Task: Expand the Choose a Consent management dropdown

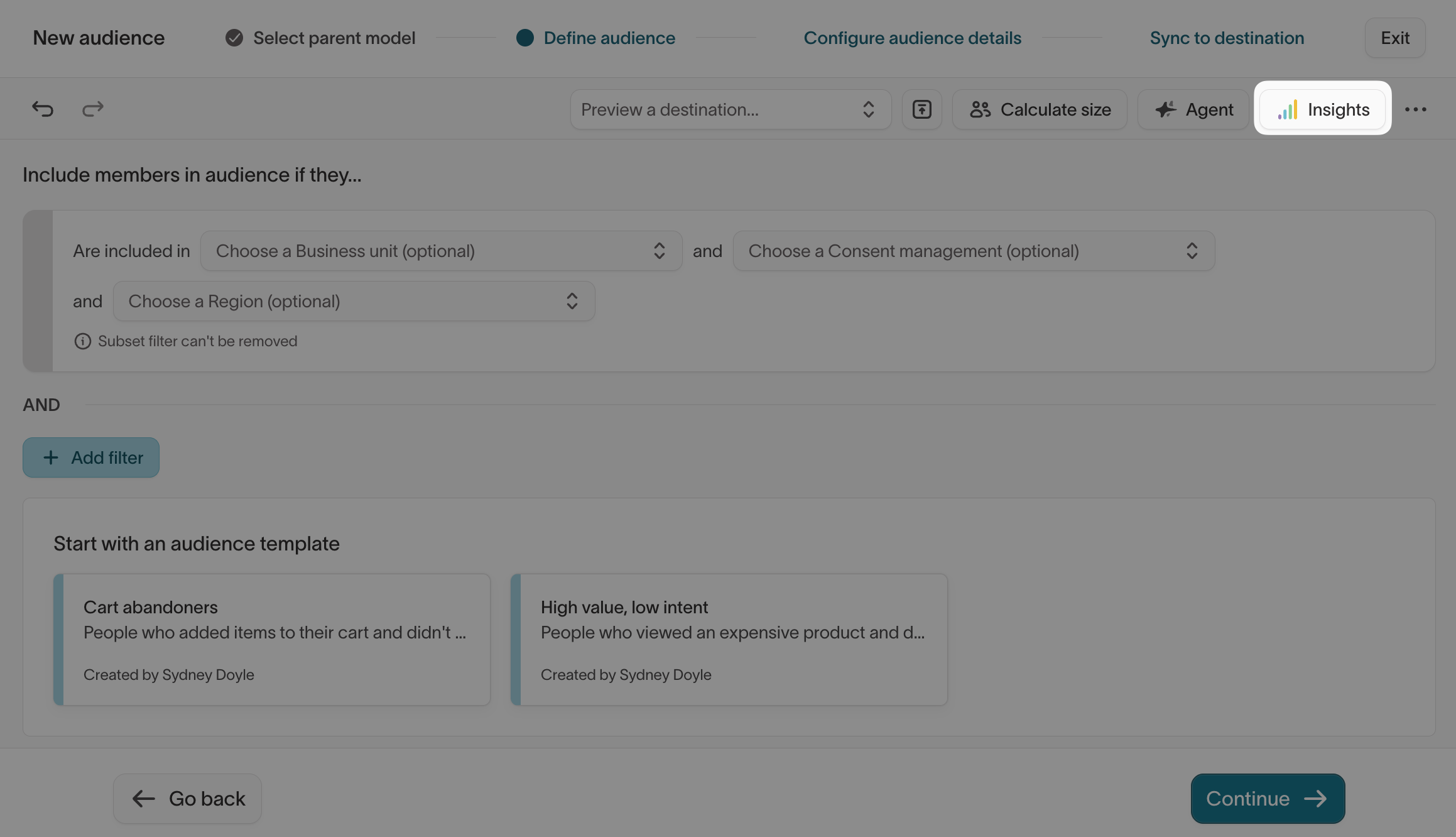Action: (974, 251)
